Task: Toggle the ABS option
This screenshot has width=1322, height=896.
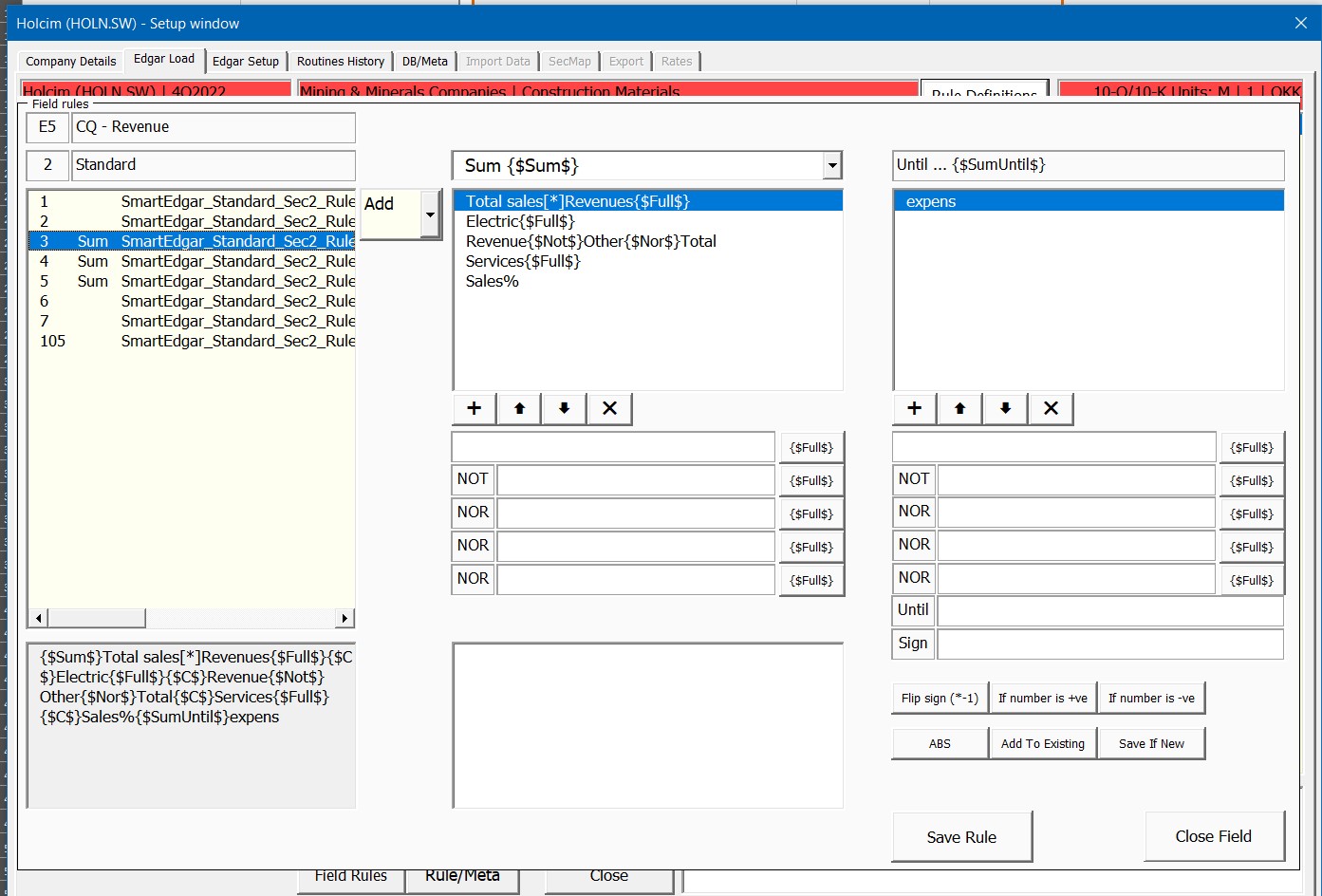Action: coord(940,744)
